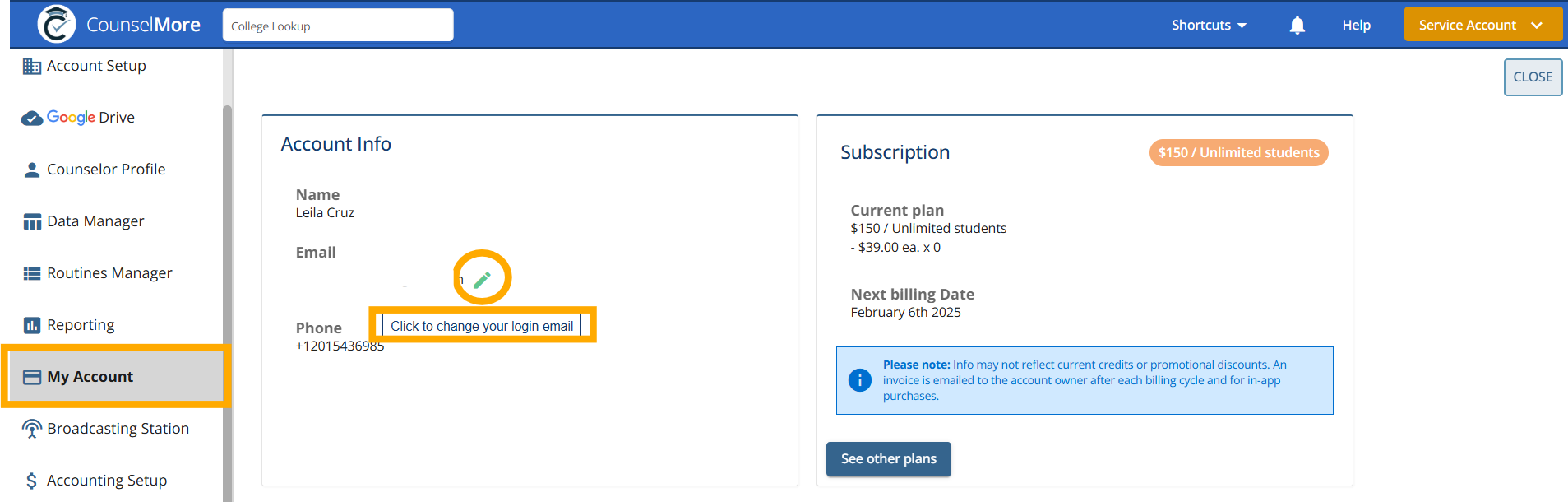The image size is (1568, 502).
Task: Open the notifications bell
Action: [1297, 26]
